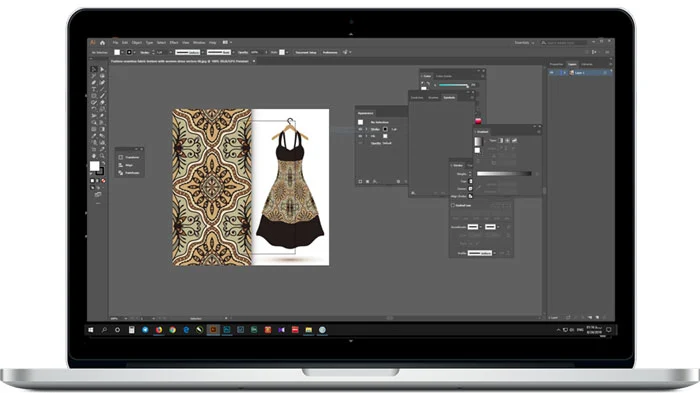The height and width of the screenshot is (393, 700).
Task: Select the Type tool
Action: pyautogui.click(x=94, y=89)
